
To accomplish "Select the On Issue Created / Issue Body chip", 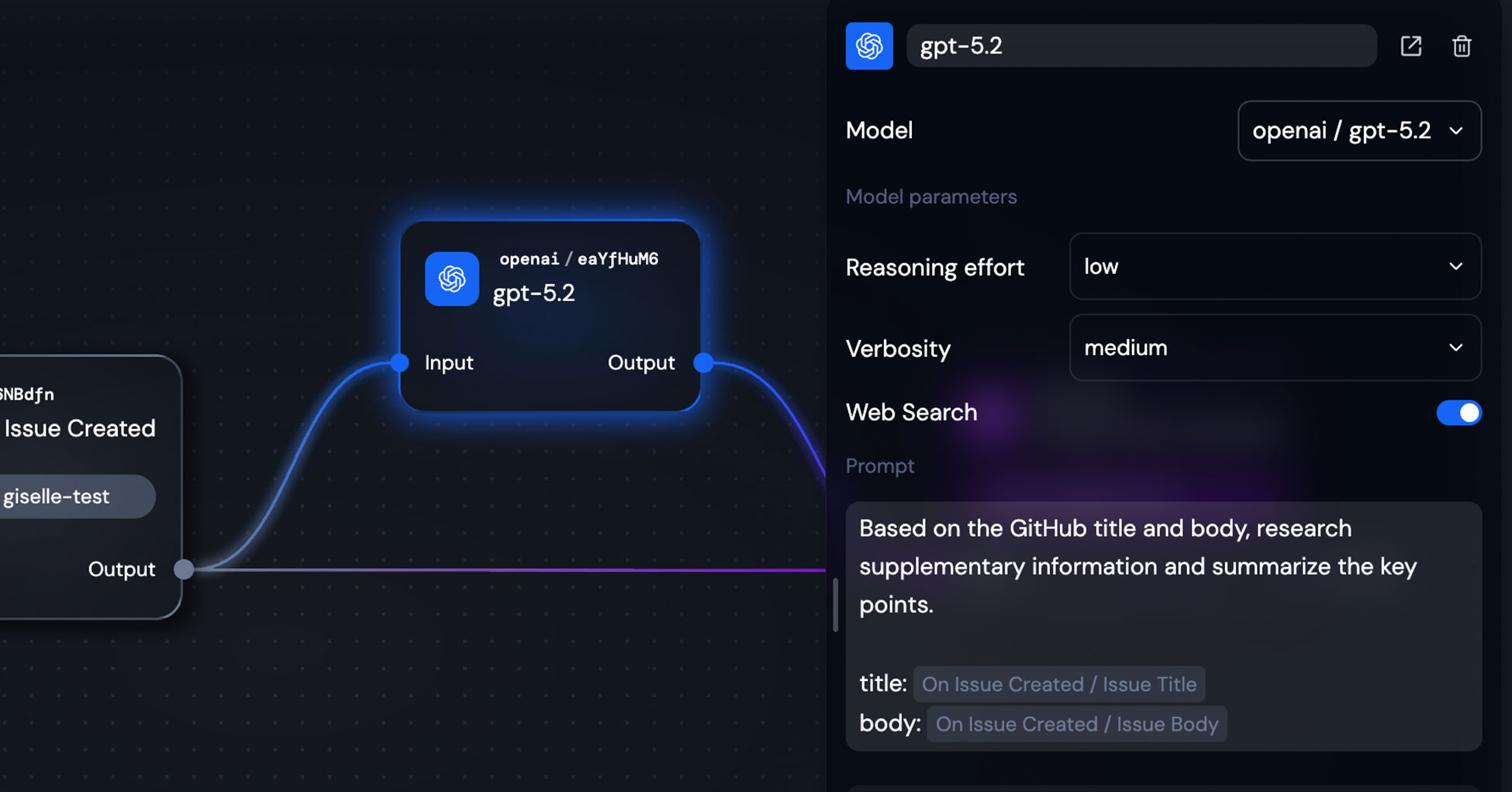I will coord(1076,724).
